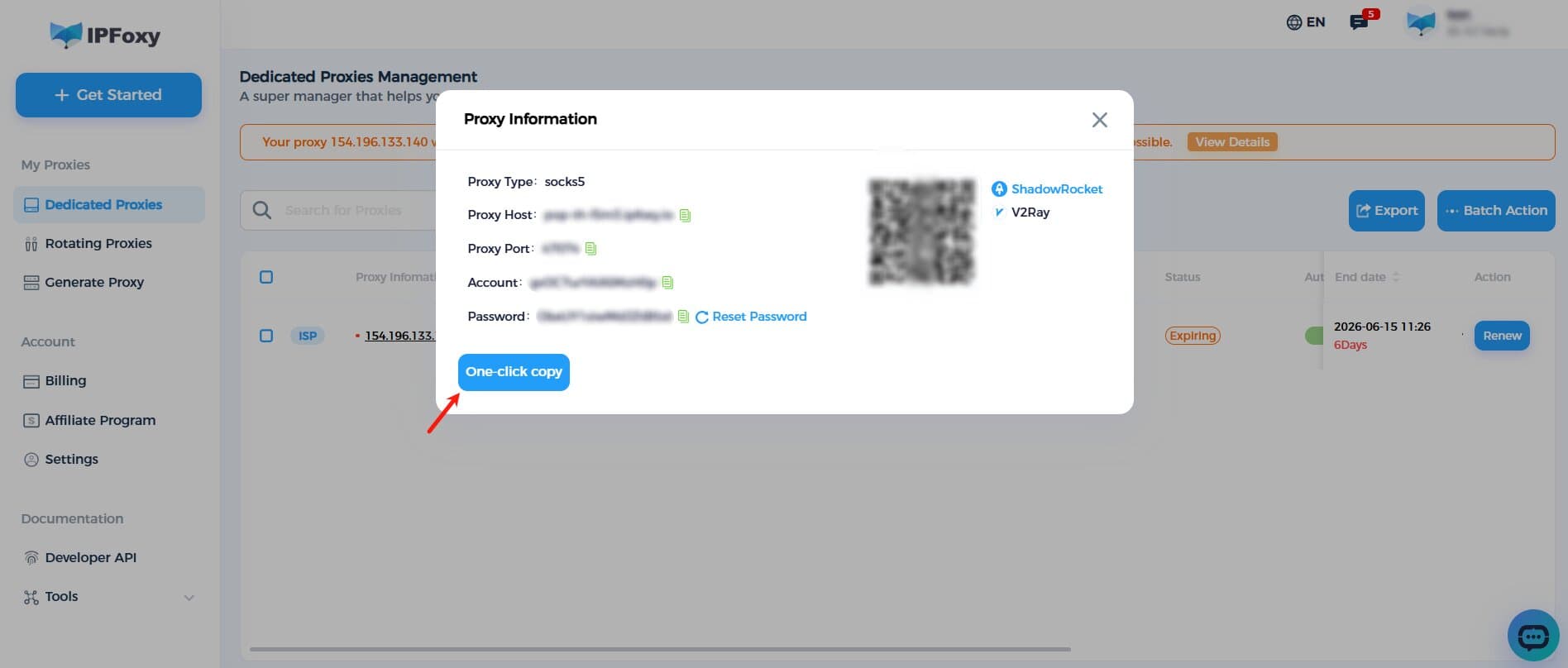Click the Export button
Image resolution: width=1568 pixels, height=668 pixels.
click(1387, 211)
